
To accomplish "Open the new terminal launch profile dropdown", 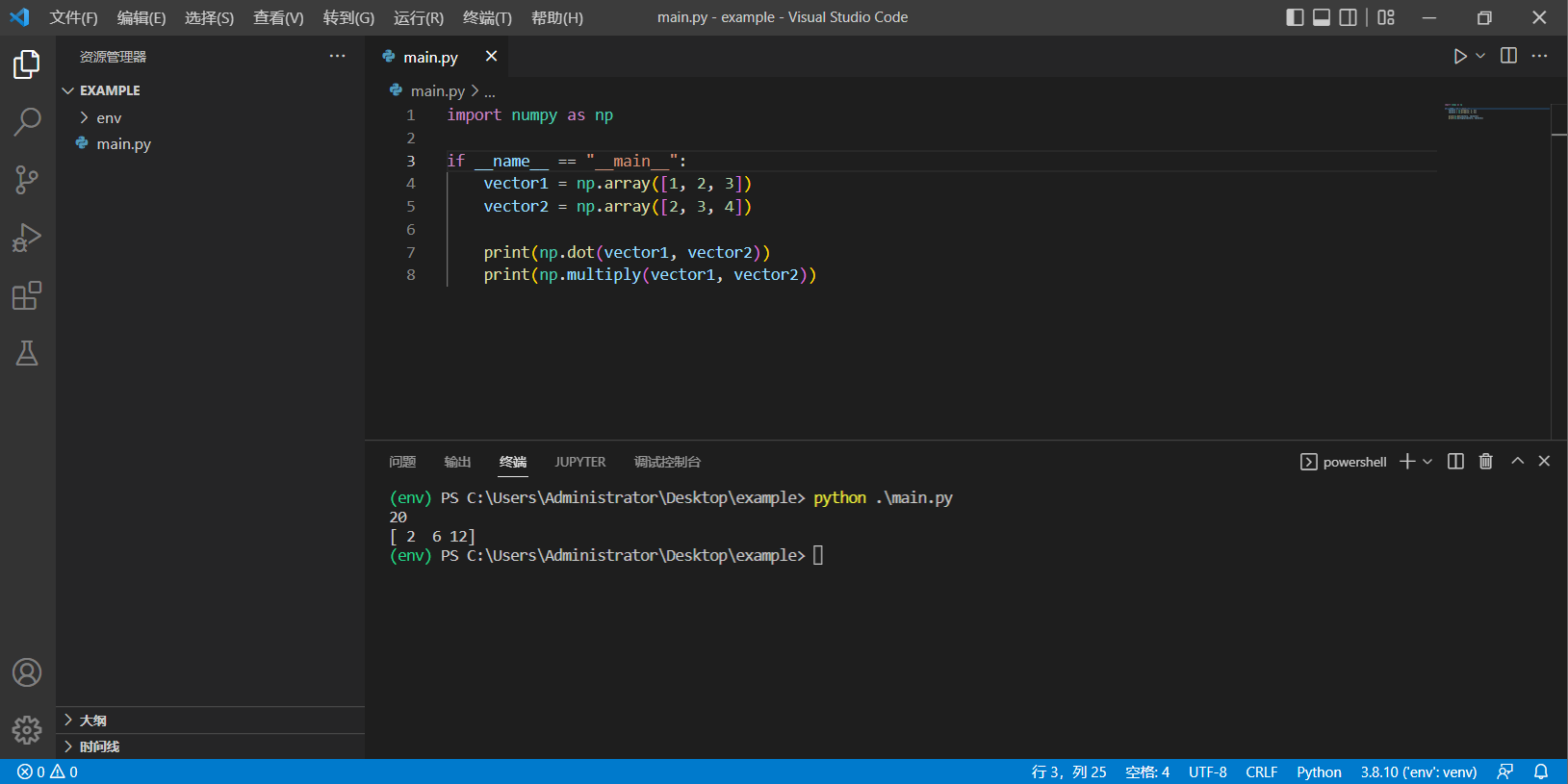I will tap(1427, 462).
